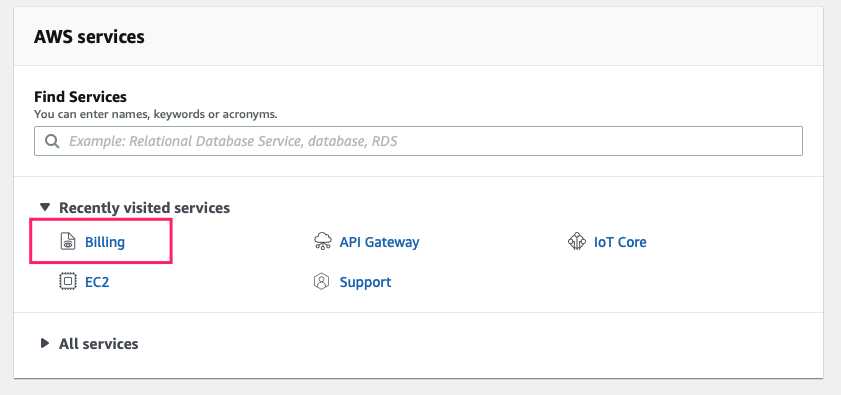Click the IoT Core service icon
The height and width of the screenshot is (395, 841).
coord(577,242)
